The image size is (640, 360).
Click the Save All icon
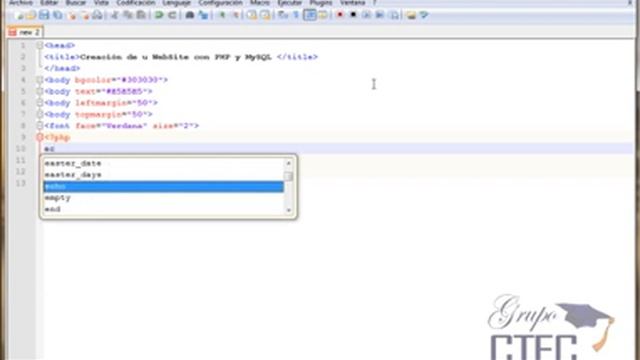[x=58, y=16]
